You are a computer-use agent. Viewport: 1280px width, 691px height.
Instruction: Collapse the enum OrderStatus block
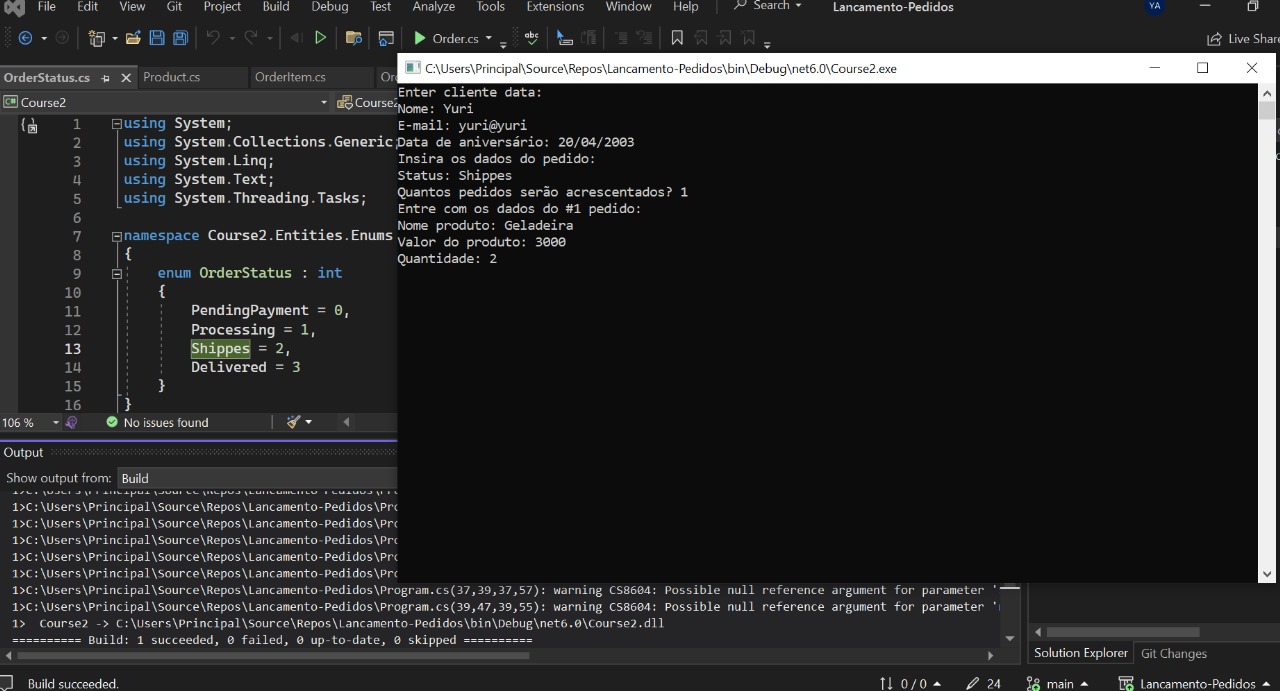click(117, 273)
